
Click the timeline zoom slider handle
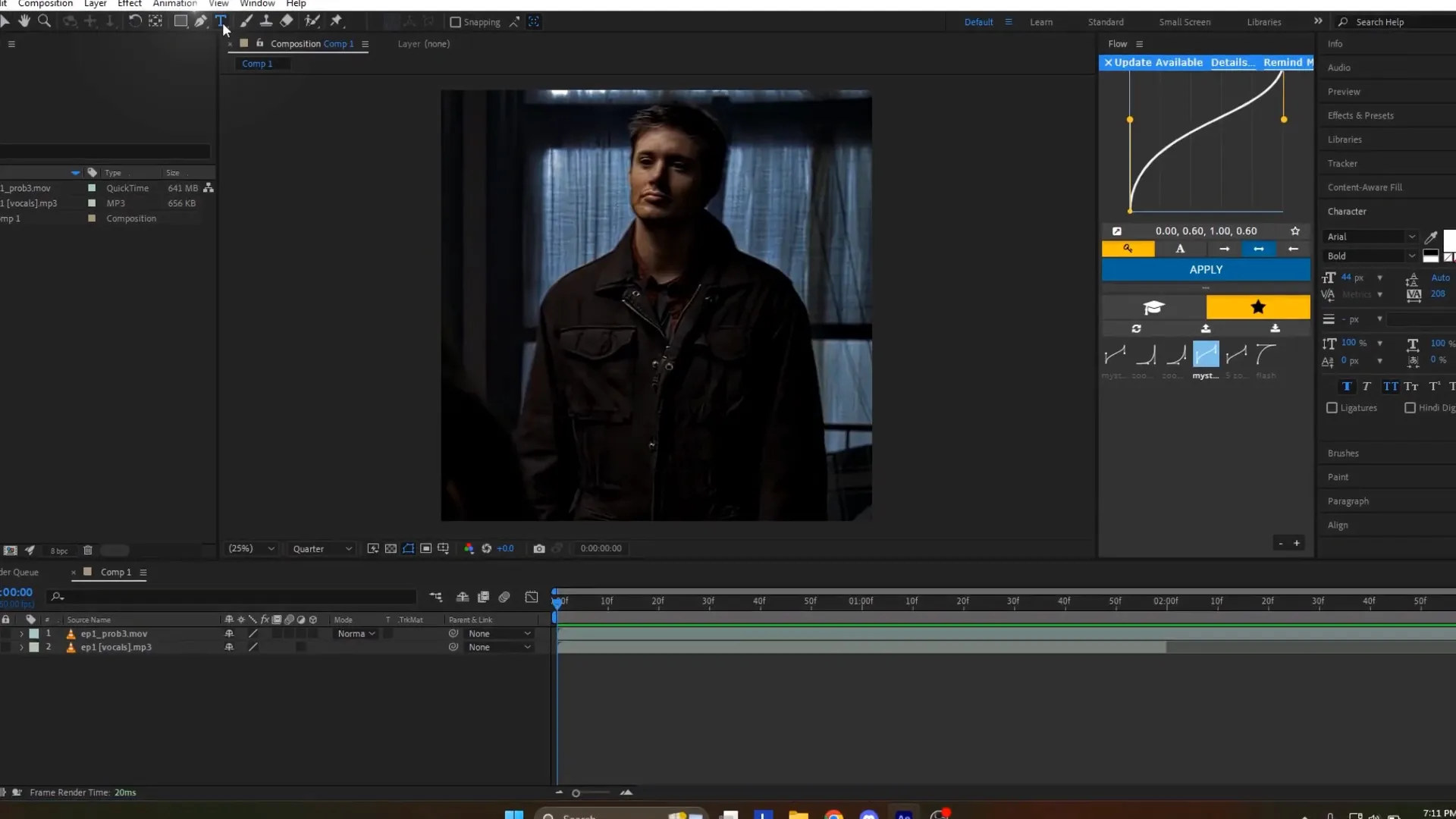tap(576, 793)
